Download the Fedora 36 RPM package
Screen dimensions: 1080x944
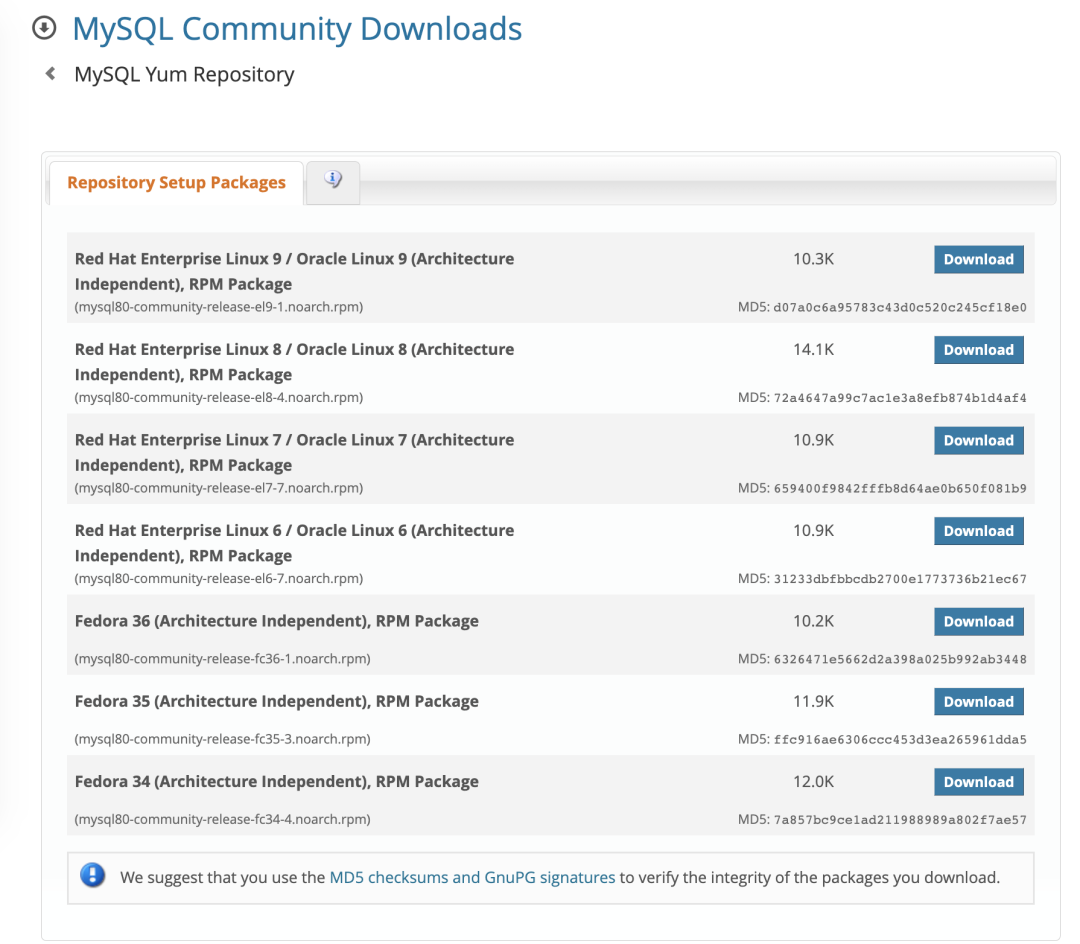pos(978,622)
